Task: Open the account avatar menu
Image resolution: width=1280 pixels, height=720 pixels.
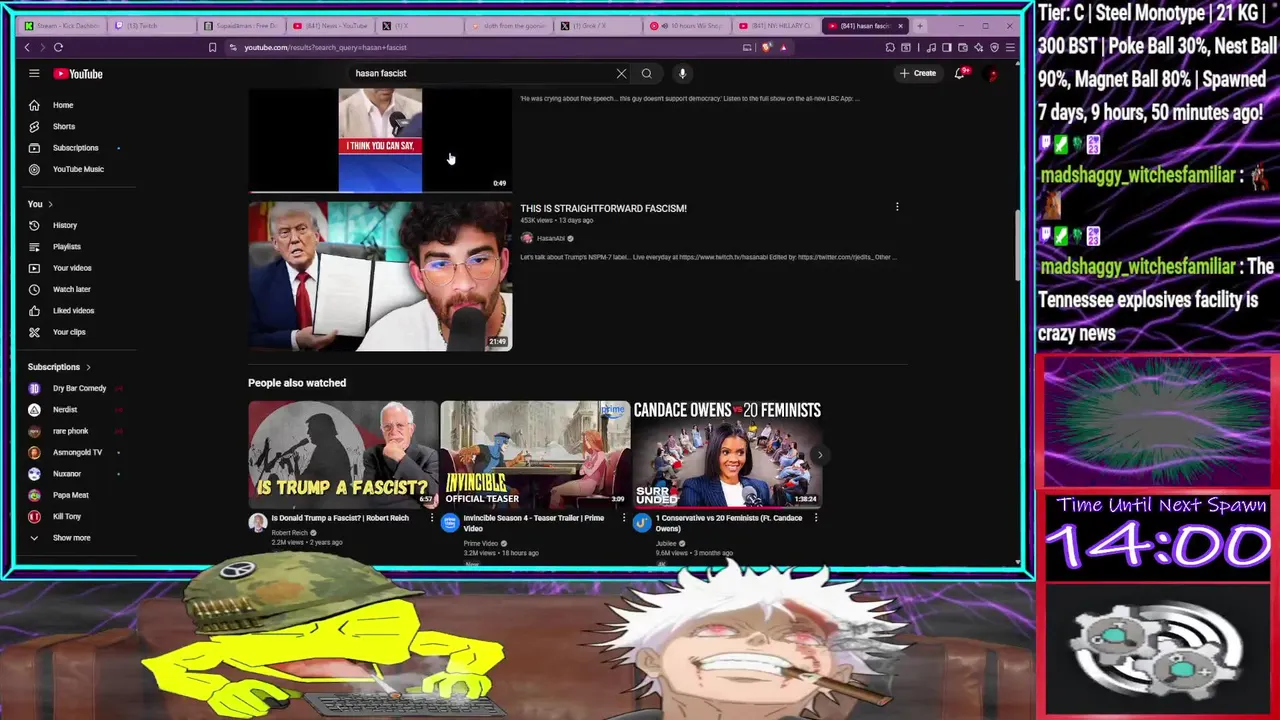Action: [992, 73]
